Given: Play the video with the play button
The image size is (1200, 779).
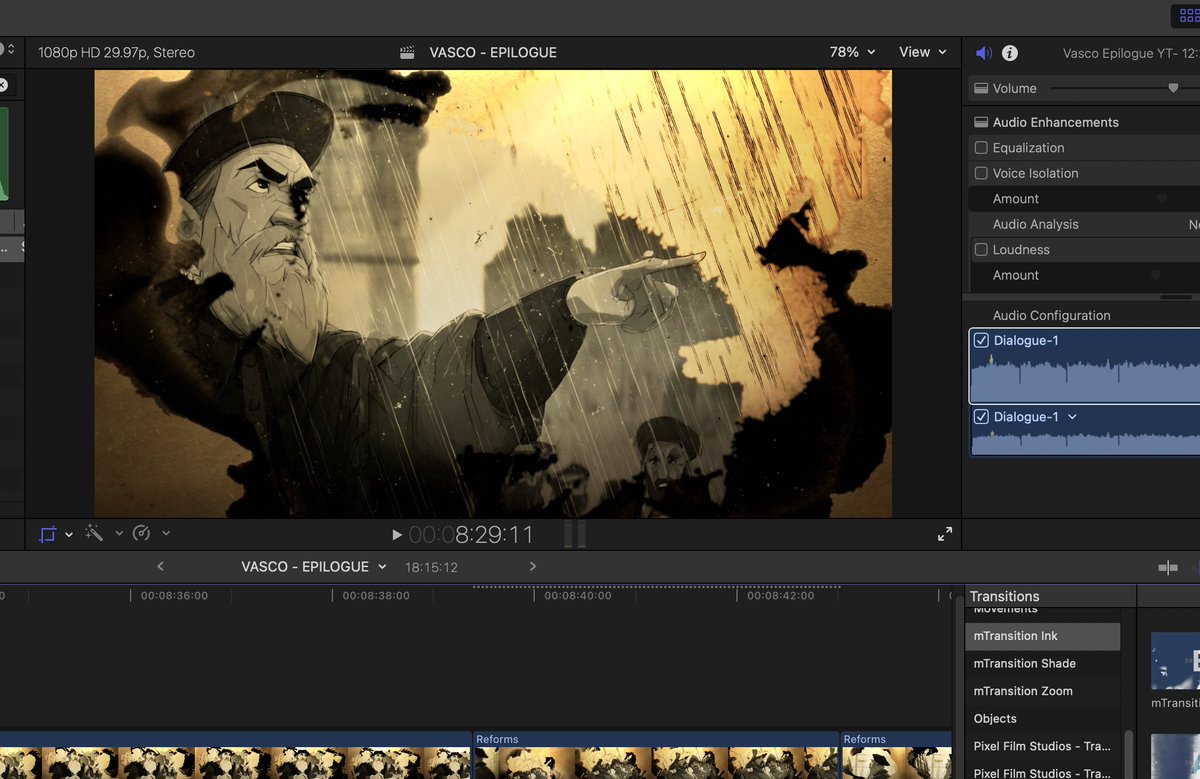Looking at the screenshot, I should coord(397,535).
